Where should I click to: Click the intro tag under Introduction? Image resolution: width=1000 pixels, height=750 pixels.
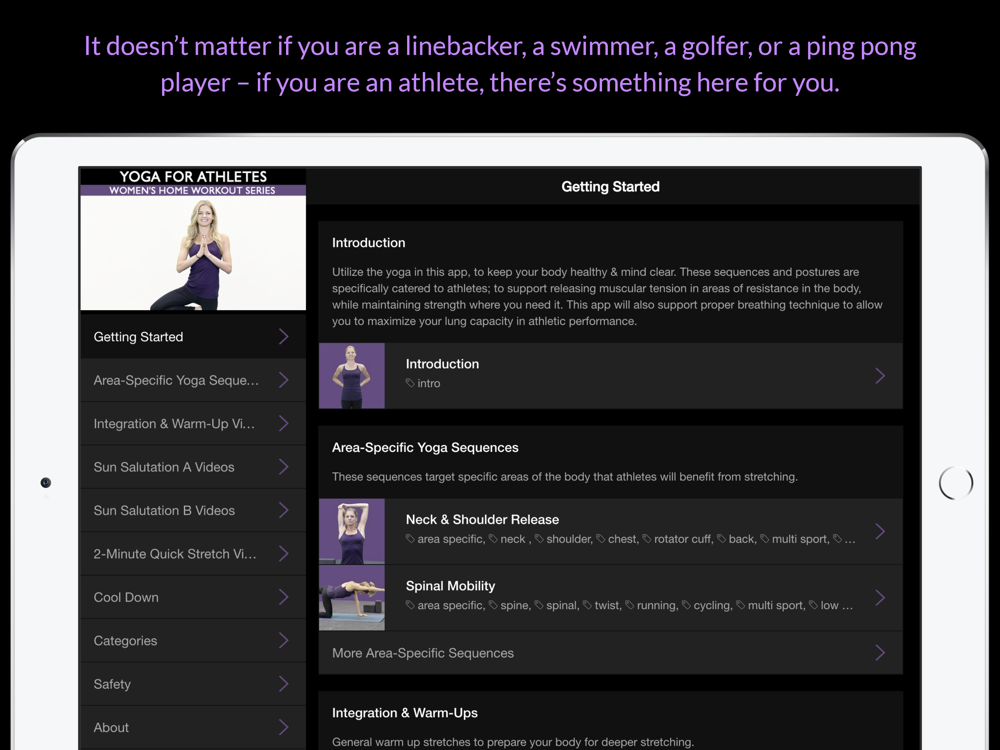tap(423, 383)
